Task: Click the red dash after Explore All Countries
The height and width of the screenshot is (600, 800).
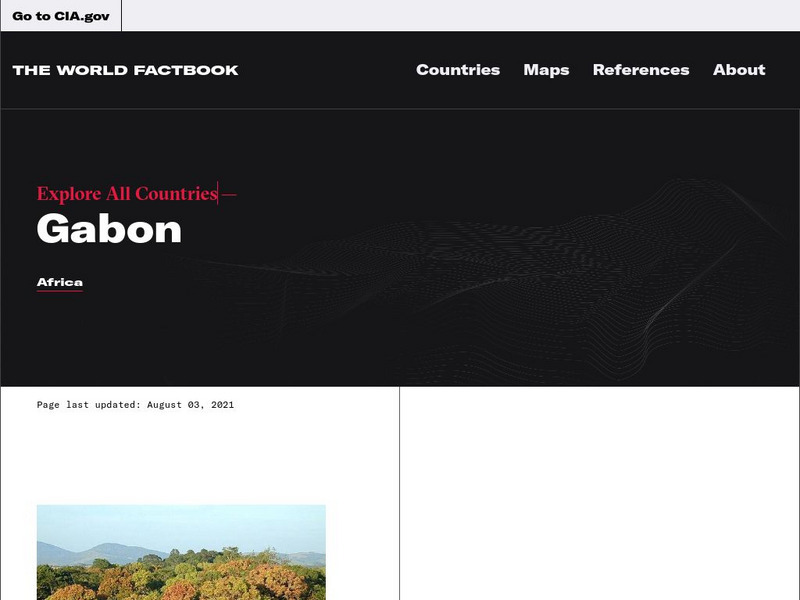Action: tap(230, 194)
